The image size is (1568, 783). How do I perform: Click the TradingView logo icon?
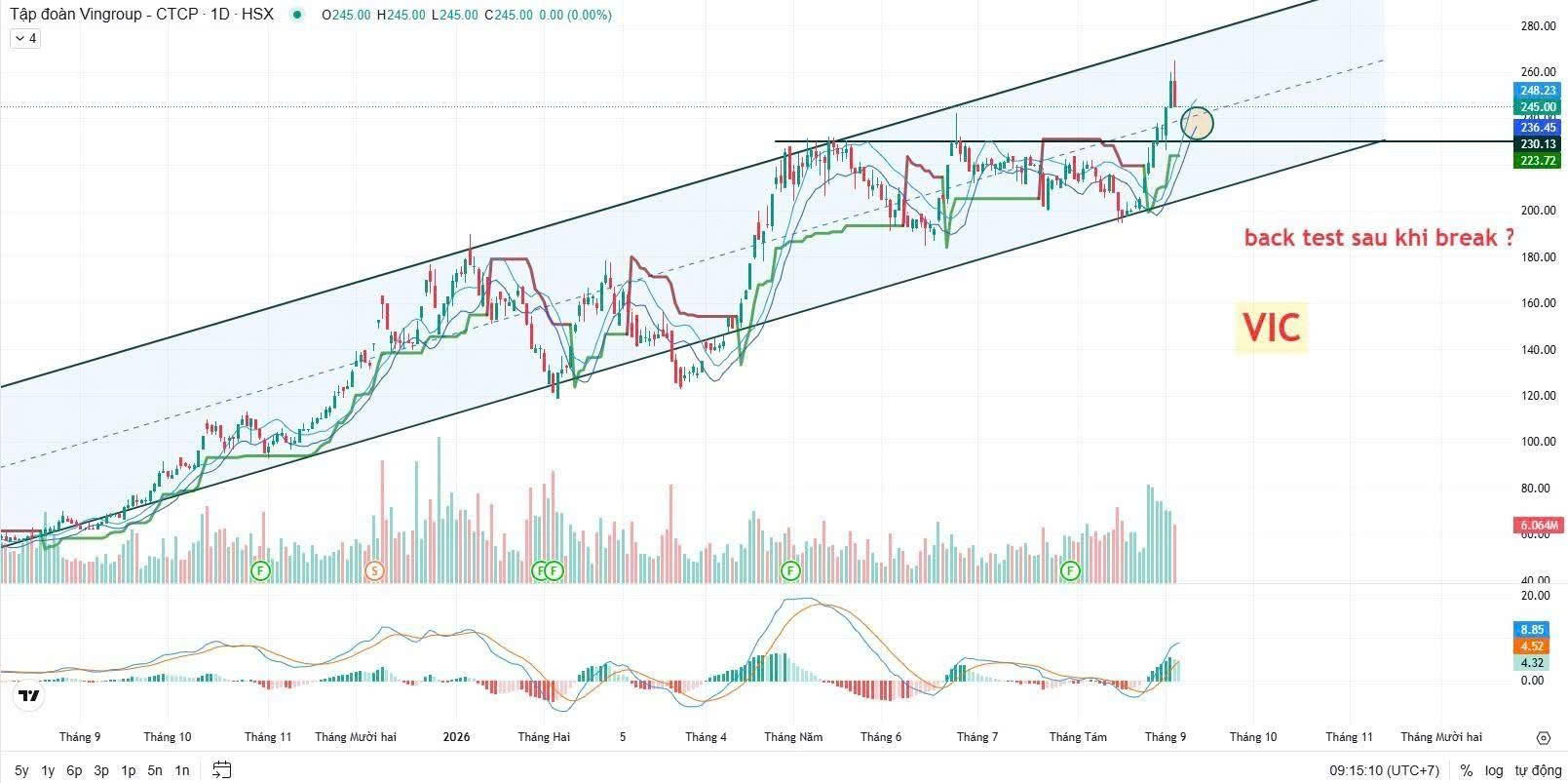point(28,696)
